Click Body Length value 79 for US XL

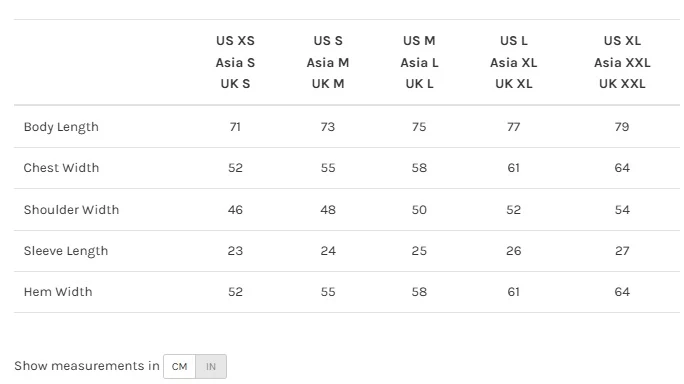tap(622, 127)
